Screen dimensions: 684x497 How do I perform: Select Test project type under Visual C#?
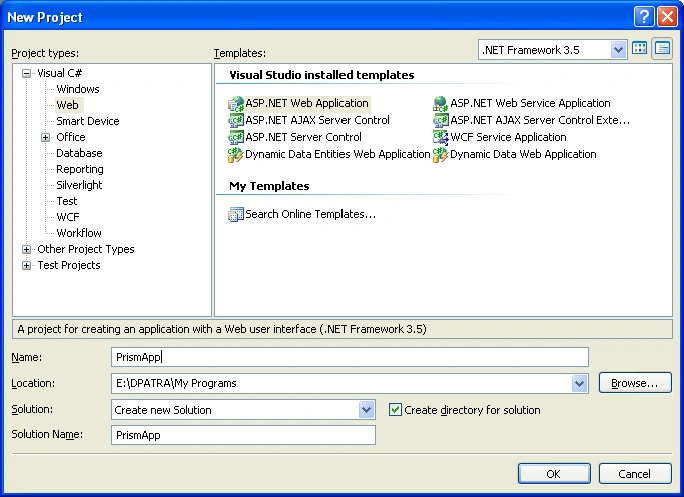click(67, 201)
